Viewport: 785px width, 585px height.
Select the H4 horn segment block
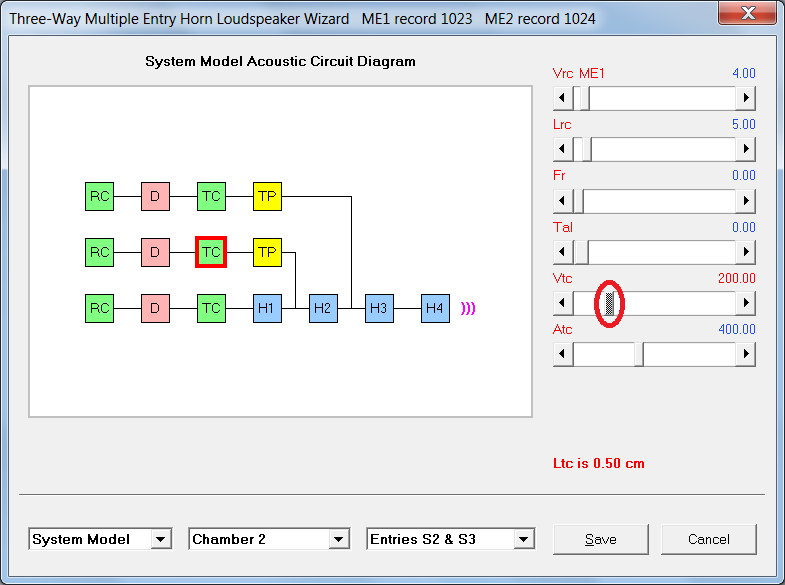coord(436,308)
